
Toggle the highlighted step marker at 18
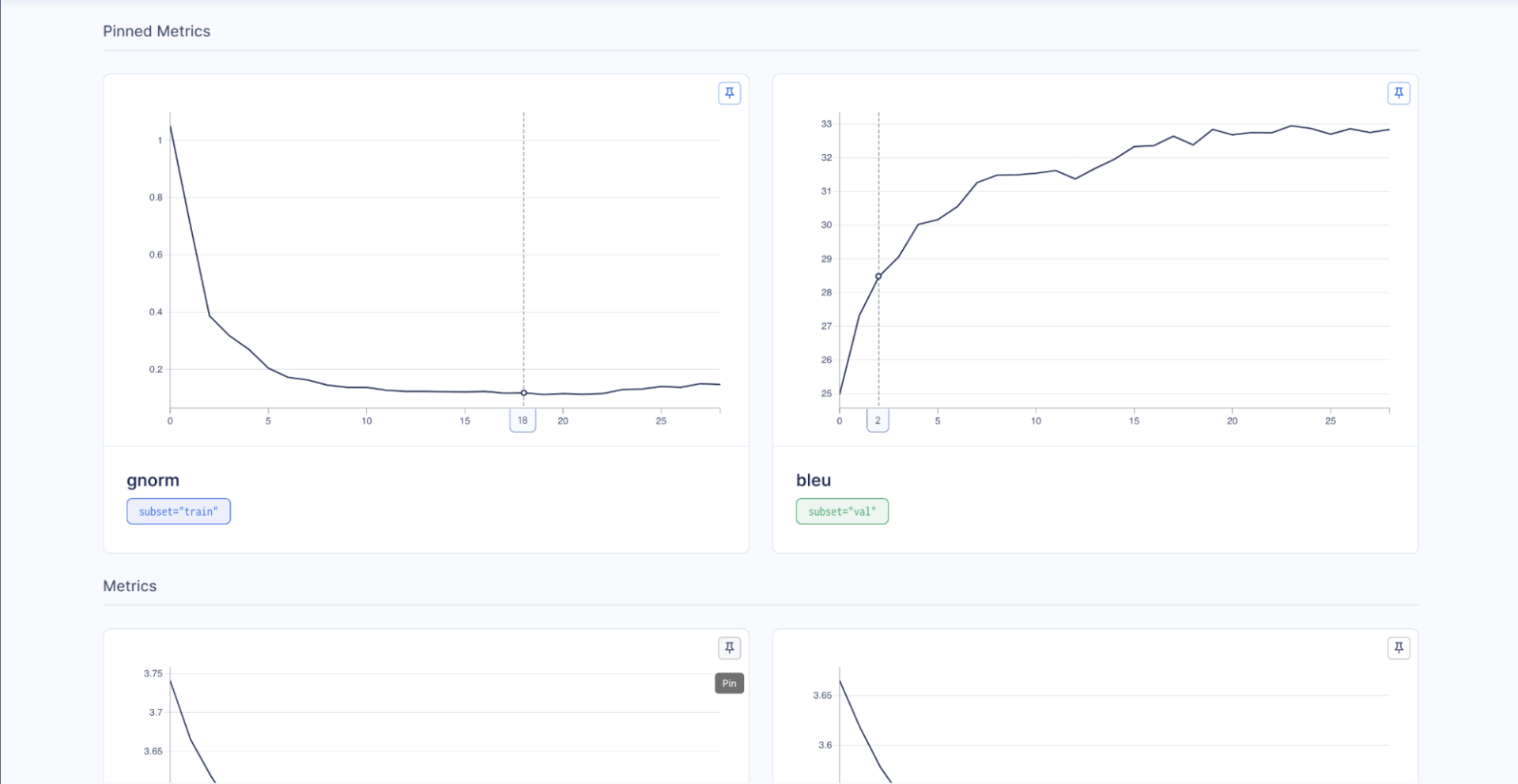pos(523,420)
